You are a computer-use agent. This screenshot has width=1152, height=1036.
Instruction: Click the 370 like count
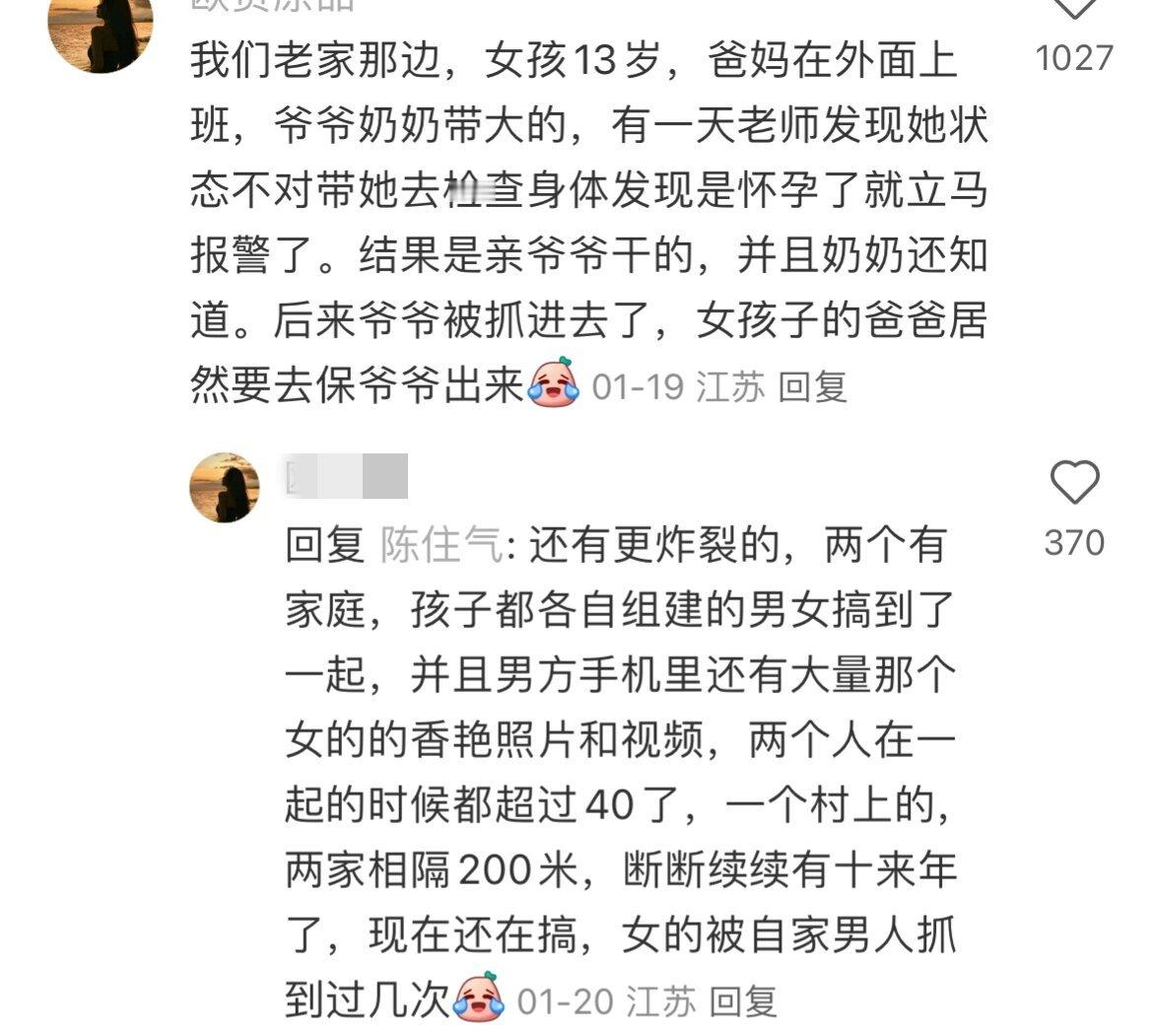(x=1074, y=543)
